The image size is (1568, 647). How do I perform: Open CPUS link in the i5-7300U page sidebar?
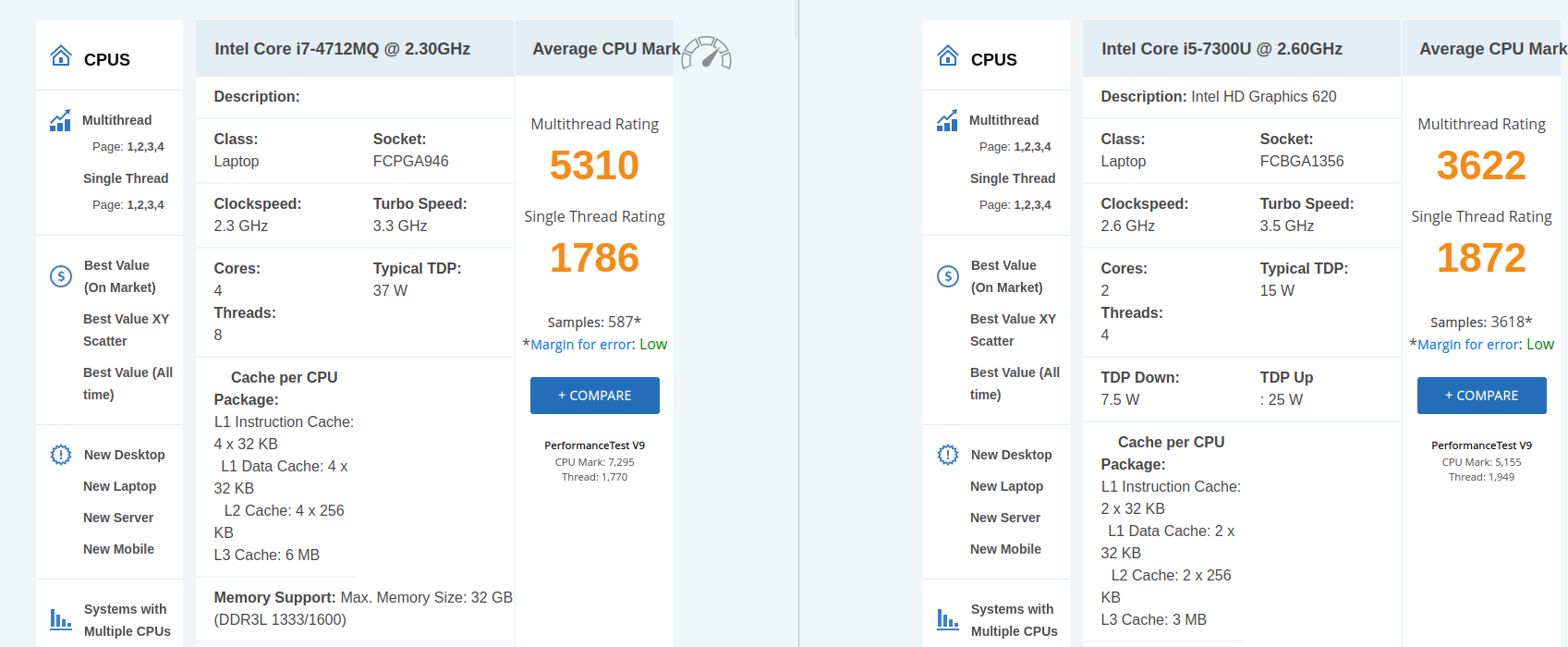click(994, 60)
